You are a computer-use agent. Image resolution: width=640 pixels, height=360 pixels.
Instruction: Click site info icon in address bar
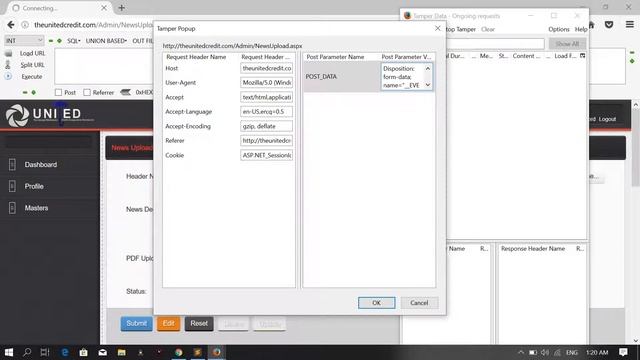click(x=25, y=25)
